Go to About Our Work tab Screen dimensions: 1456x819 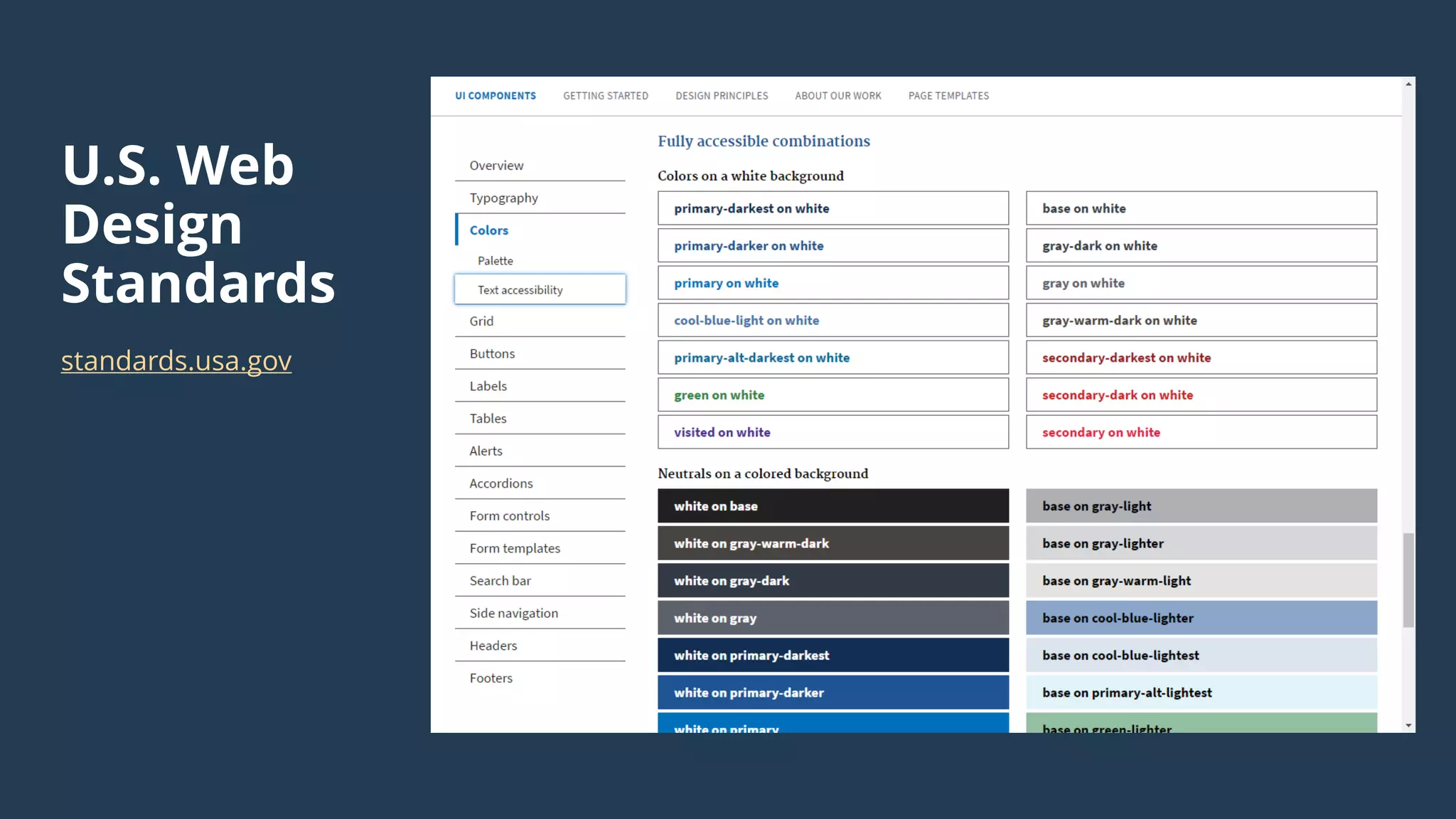(x=838, y=96)
